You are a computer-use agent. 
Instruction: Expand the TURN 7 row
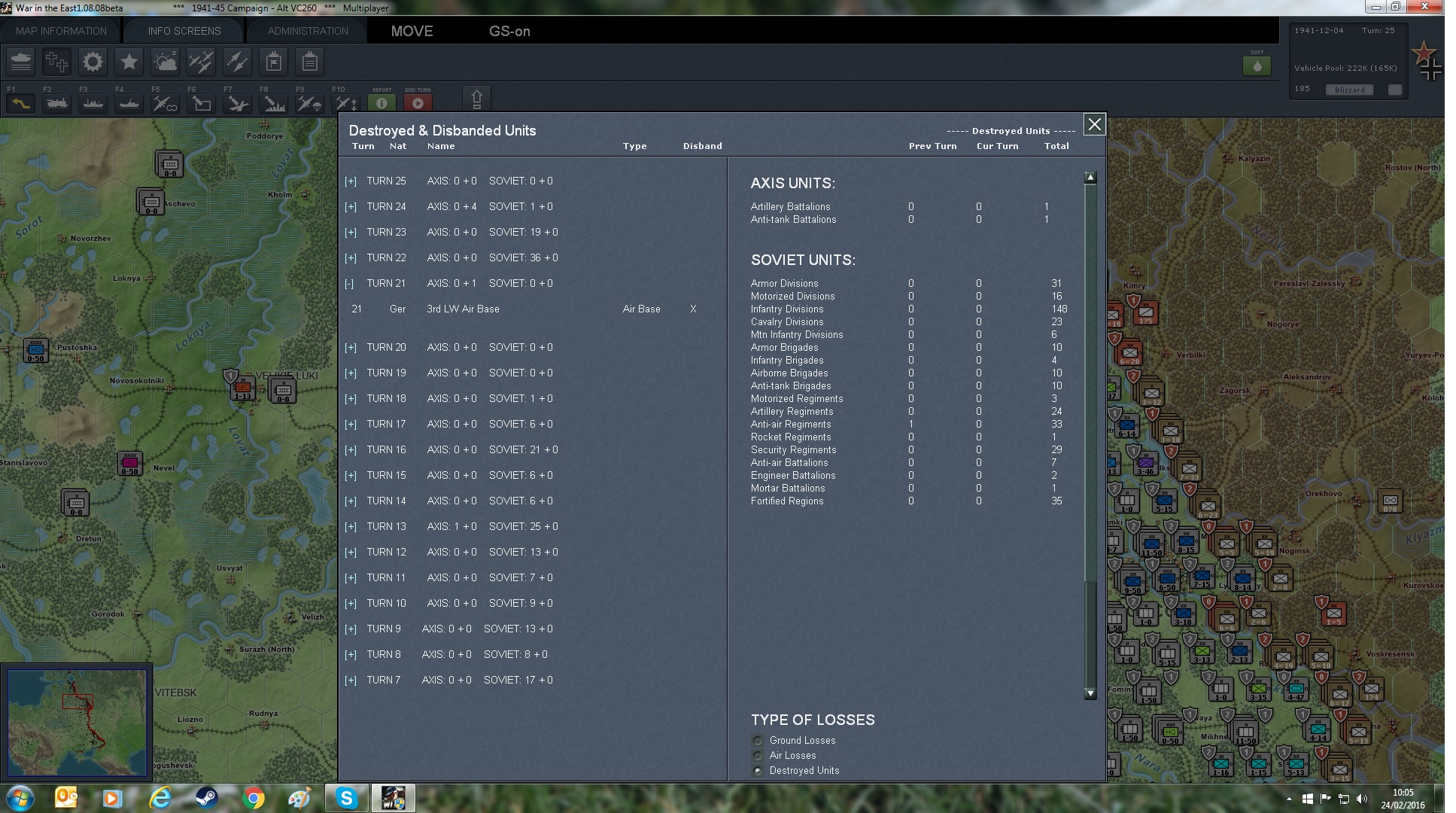point(350,681)
